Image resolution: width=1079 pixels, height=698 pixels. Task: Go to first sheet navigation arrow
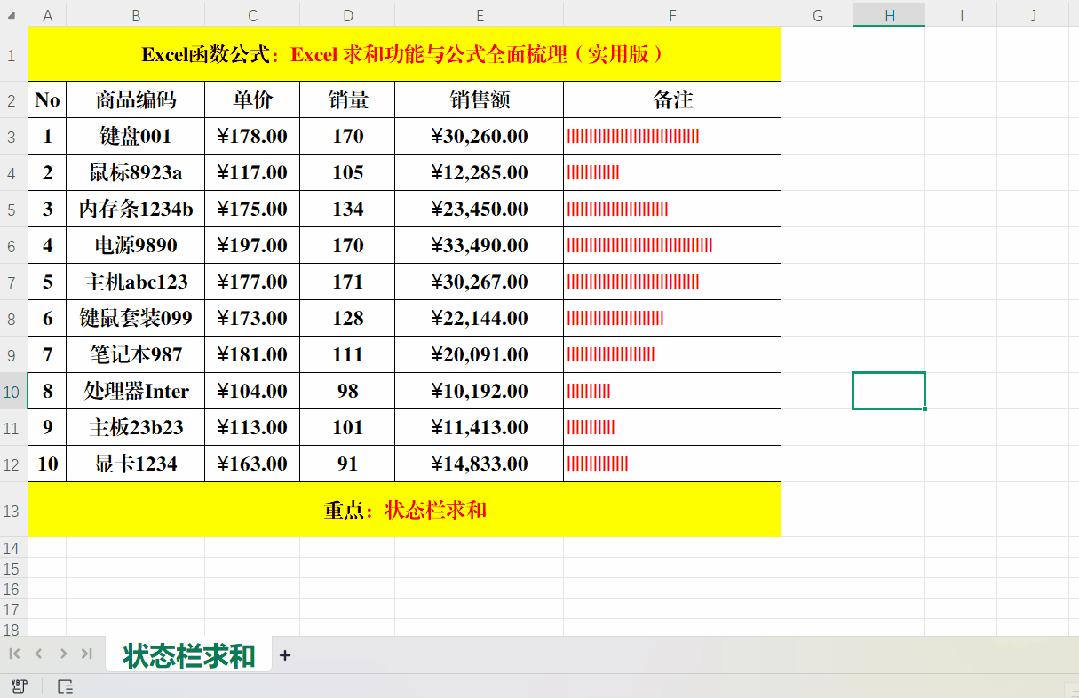click(x=14, y=653)
